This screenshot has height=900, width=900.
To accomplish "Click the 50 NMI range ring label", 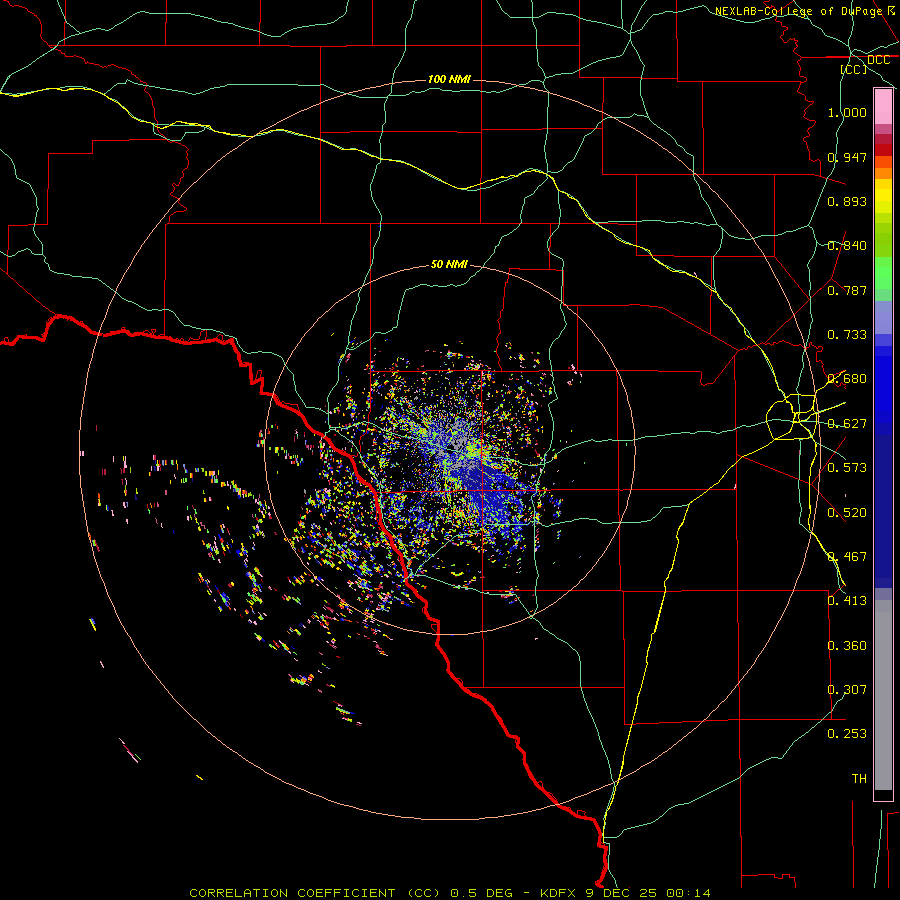I will point(449,264).
